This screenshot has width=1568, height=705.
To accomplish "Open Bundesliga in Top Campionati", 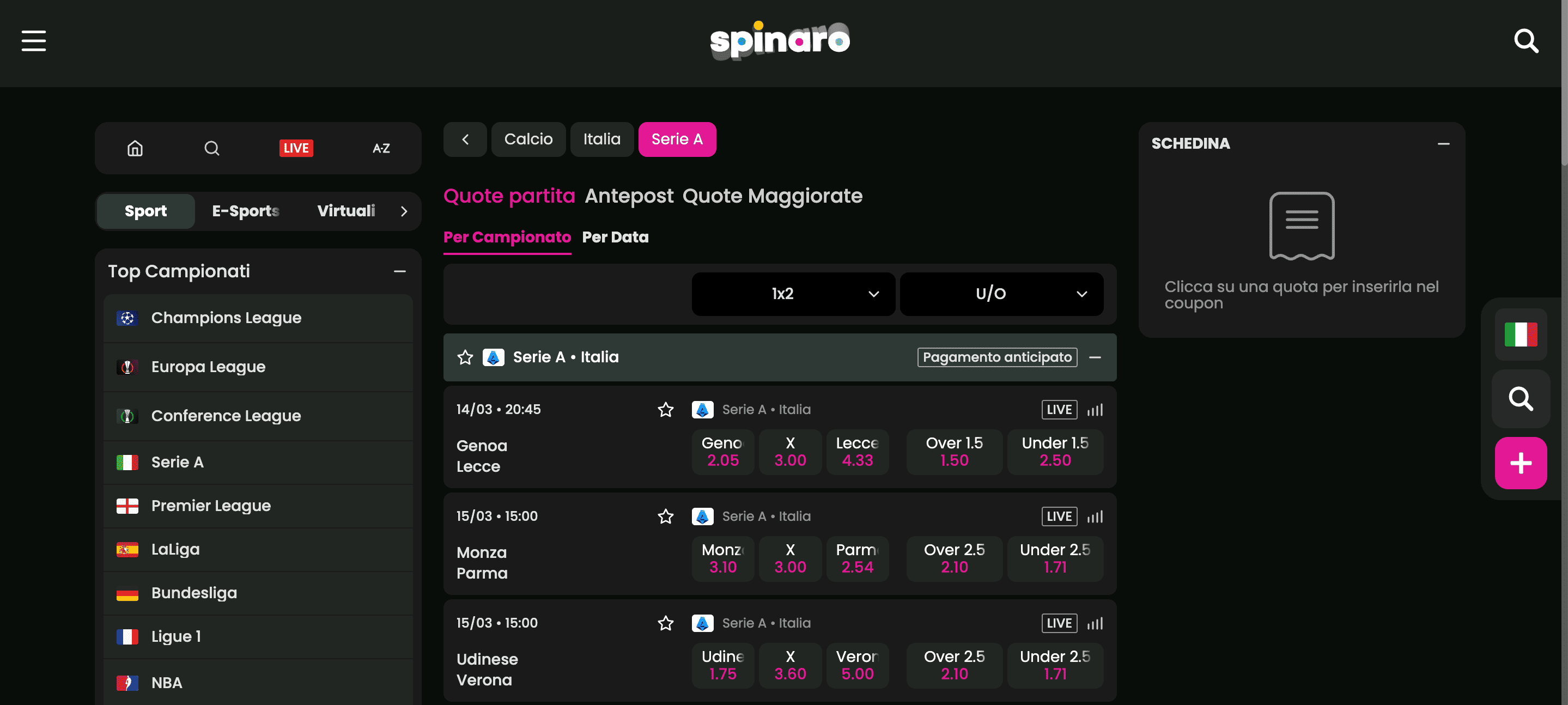I will pyautogui.click(x=258, y=594).
